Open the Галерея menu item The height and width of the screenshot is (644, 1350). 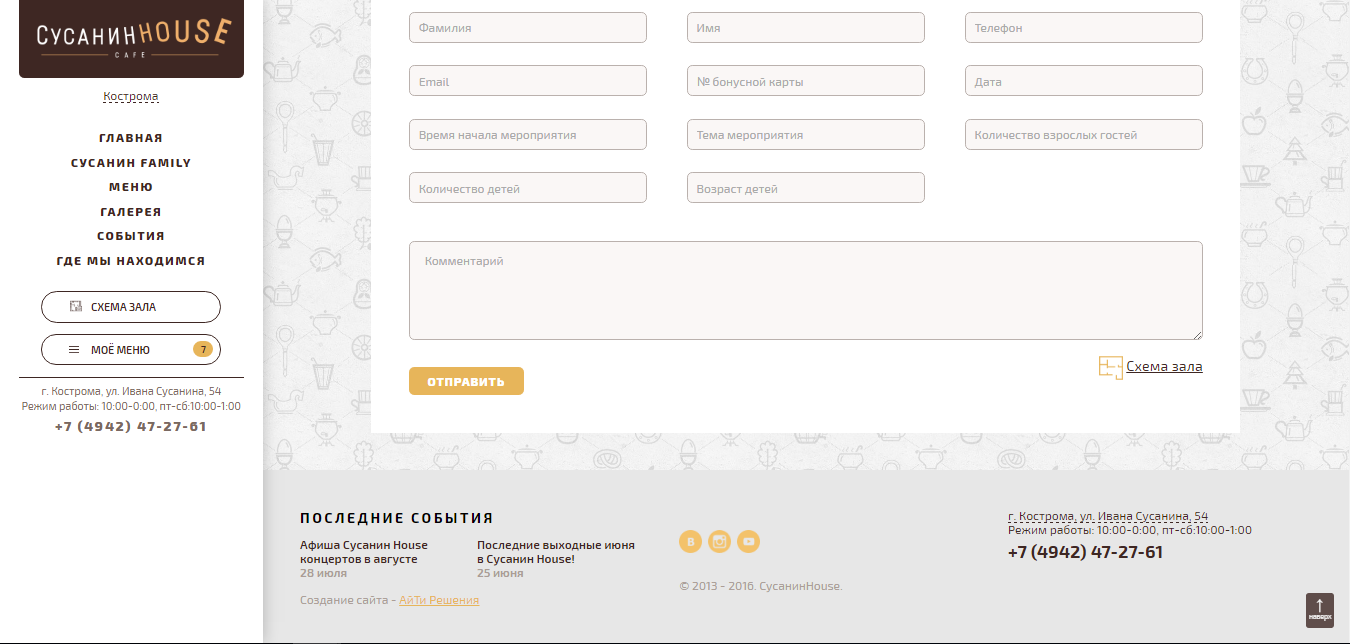[131, 212]
